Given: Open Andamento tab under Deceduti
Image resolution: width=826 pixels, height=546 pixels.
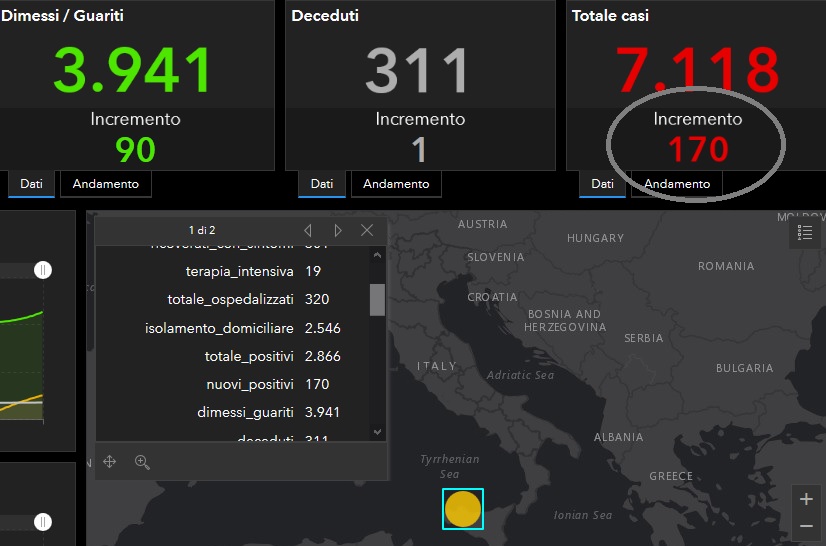Looking at the screenshot, I should 396,184.
